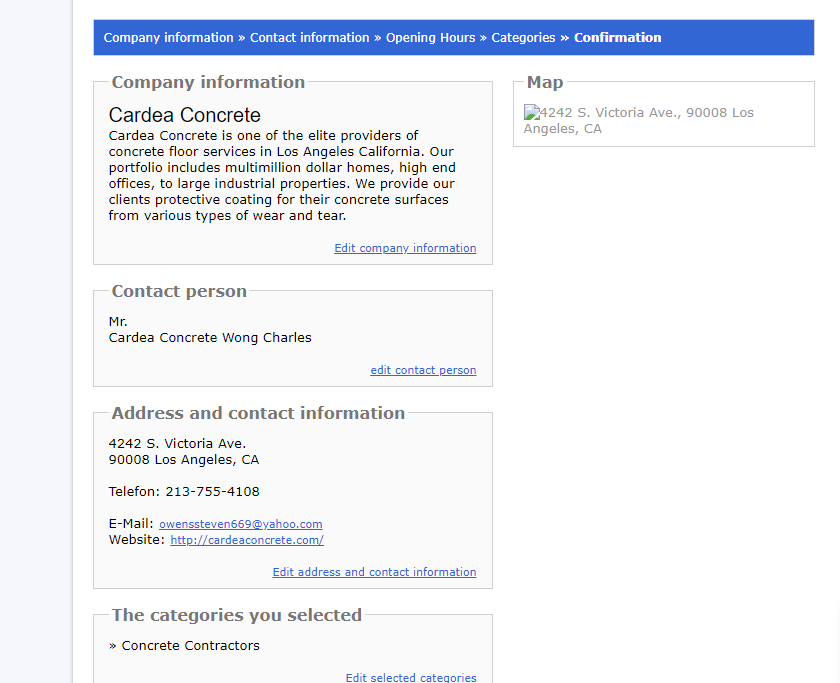This screenshot has height=683, width=840.
Task: Jump to Categories breadcrumb step
Action: pyautogui.click(x=523, y=37)
